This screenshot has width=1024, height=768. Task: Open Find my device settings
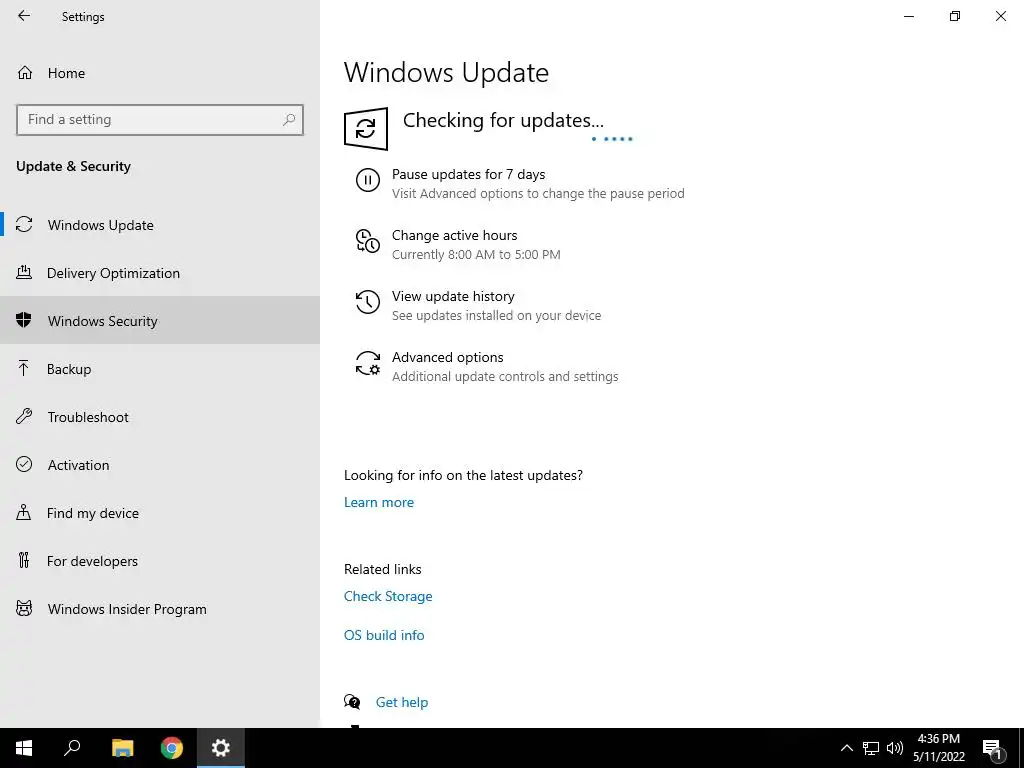160,513
